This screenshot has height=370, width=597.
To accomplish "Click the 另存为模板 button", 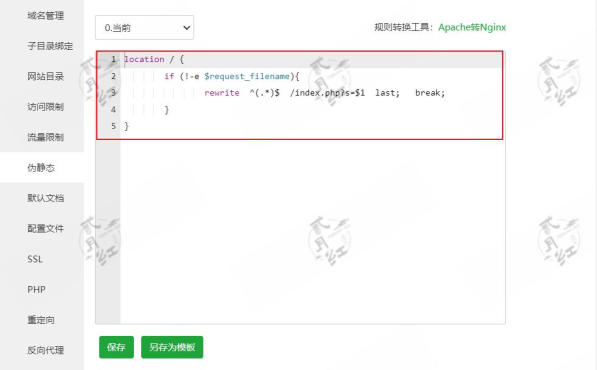I will [x=172, y=347].
